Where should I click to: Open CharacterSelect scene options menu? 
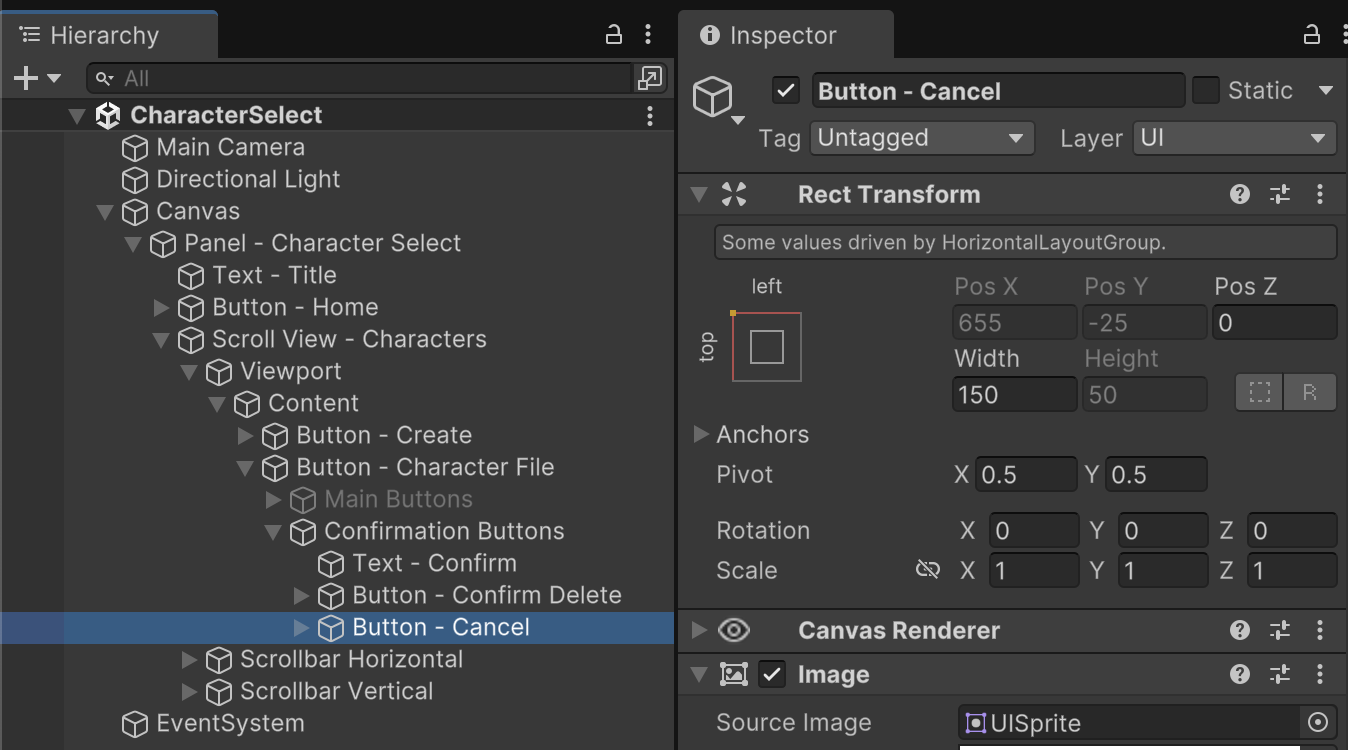click(649, 115)
